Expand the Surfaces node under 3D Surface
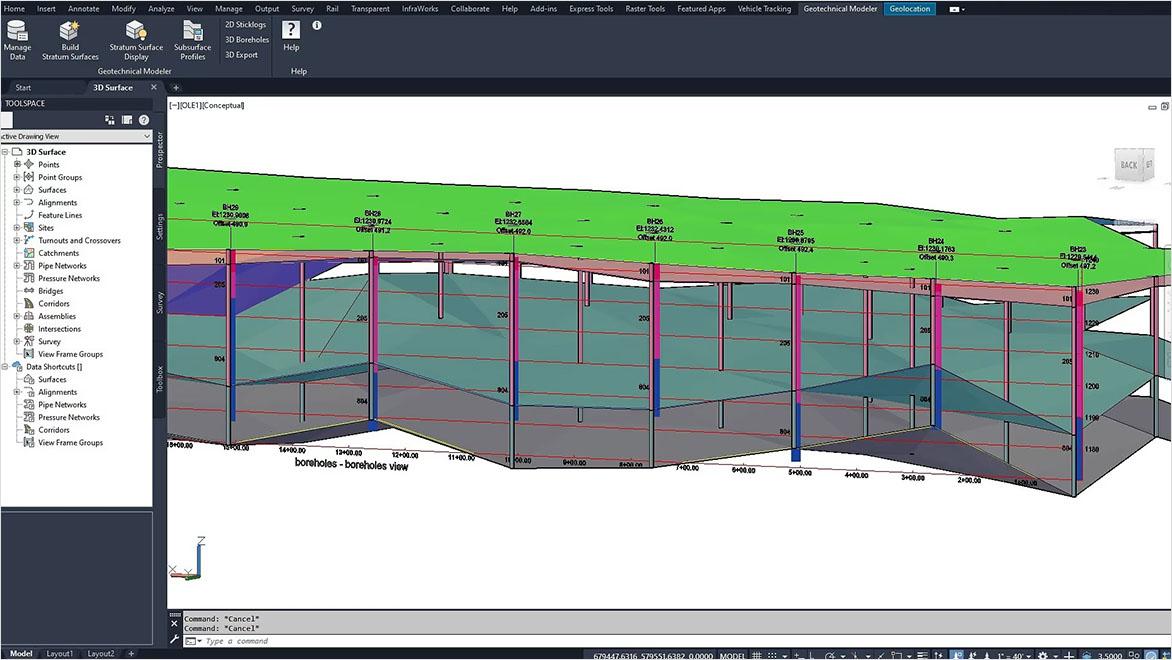The width and height of the screenshot is (1172, 660). 16,190
